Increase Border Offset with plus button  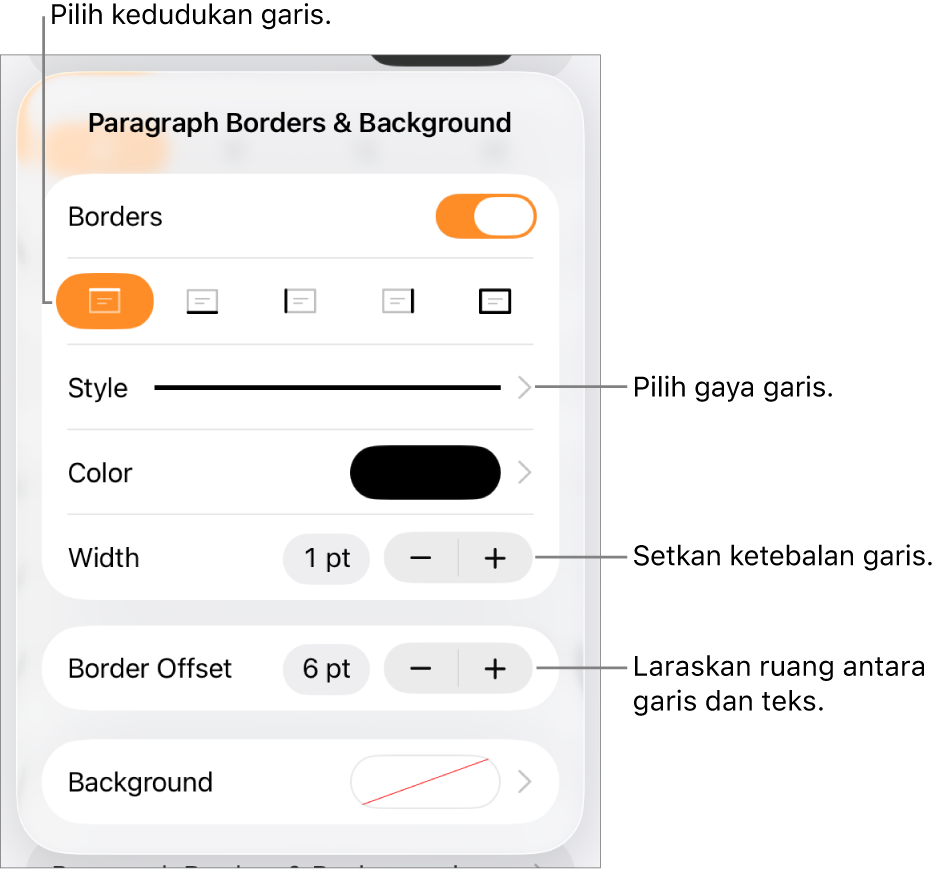495,669
